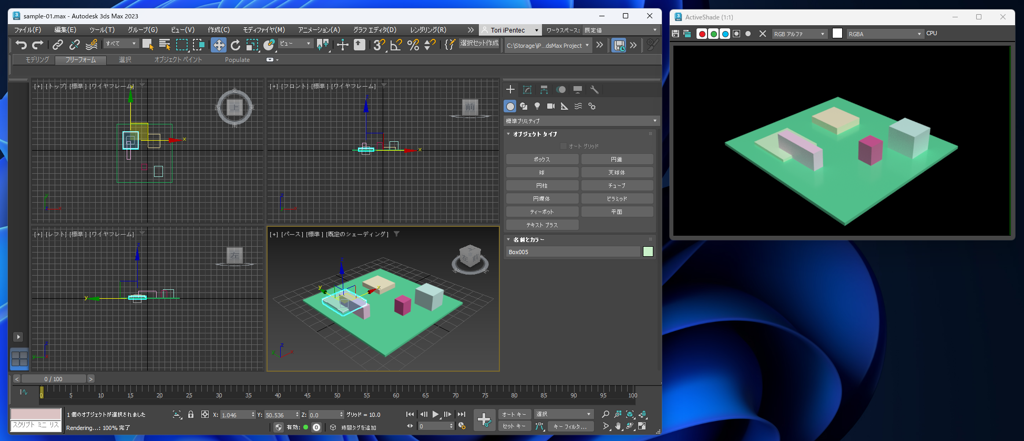Viewport: 1024px width, 441px height.
Task: Click the ピラミッド primitive button
Action: (x=617, y=199)
